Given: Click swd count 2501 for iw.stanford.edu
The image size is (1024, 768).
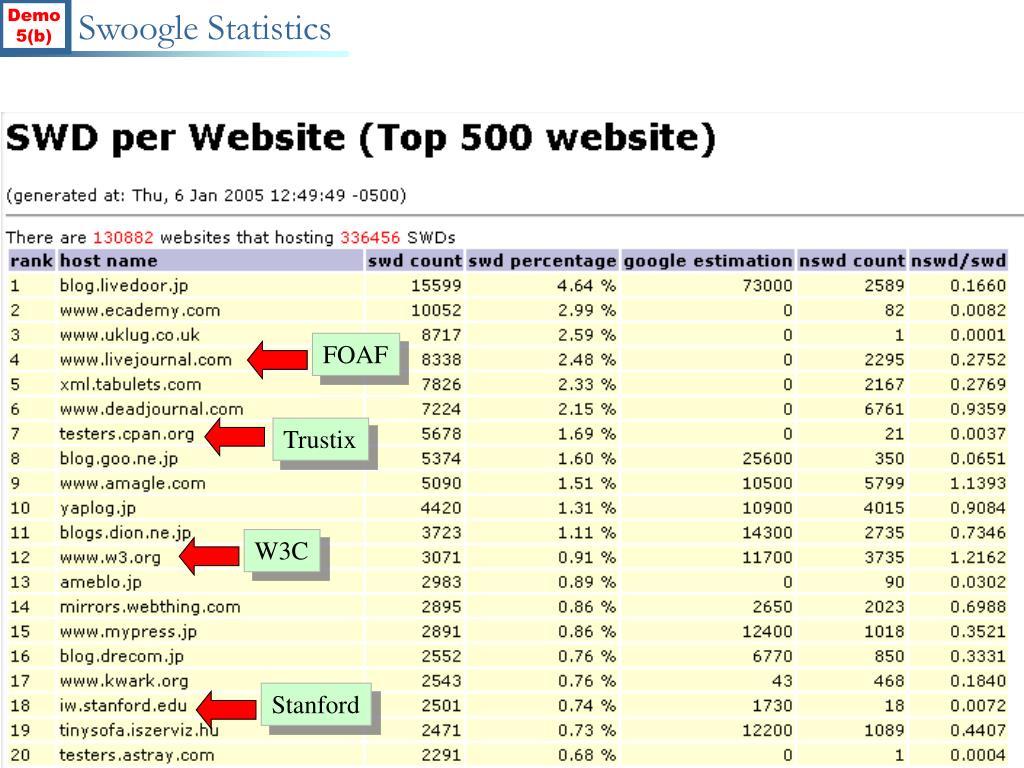Looking at the screenshot, I should [x=441, y=706].
